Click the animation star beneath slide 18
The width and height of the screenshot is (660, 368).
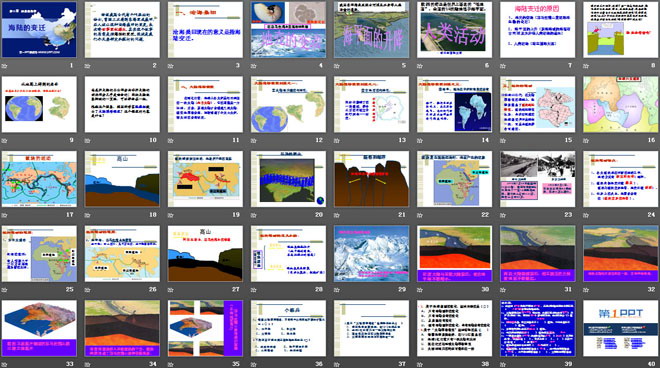tap(88, 215)
